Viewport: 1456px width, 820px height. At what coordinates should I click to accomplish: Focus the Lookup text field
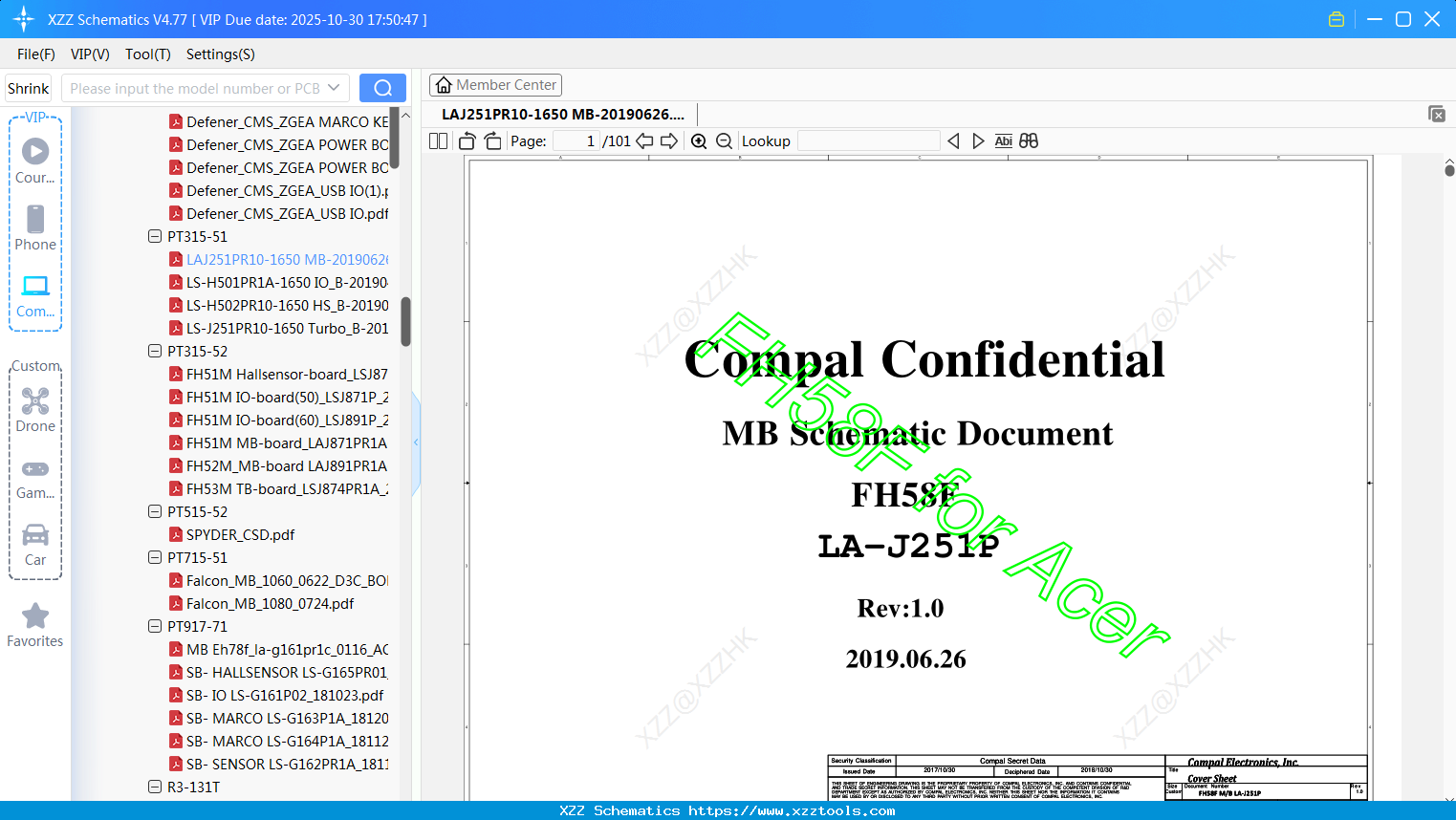pyautogui.click(x=869, y=141)
